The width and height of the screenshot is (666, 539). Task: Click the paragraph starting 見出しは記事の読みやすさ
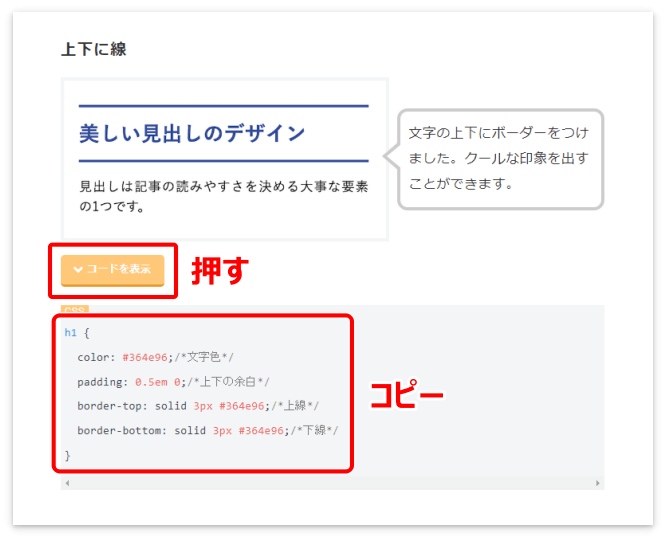pos(224,196)
